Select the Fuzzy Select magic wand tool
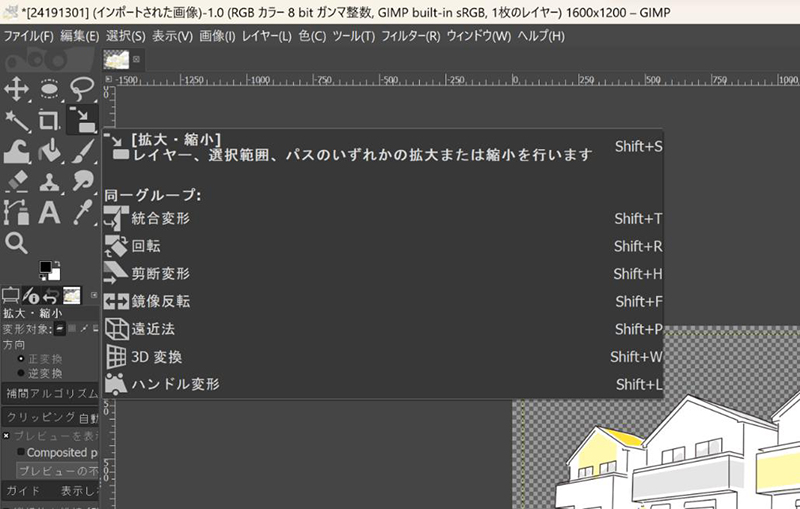The width and height of the screenshot is (800, 509). (16, 120)
